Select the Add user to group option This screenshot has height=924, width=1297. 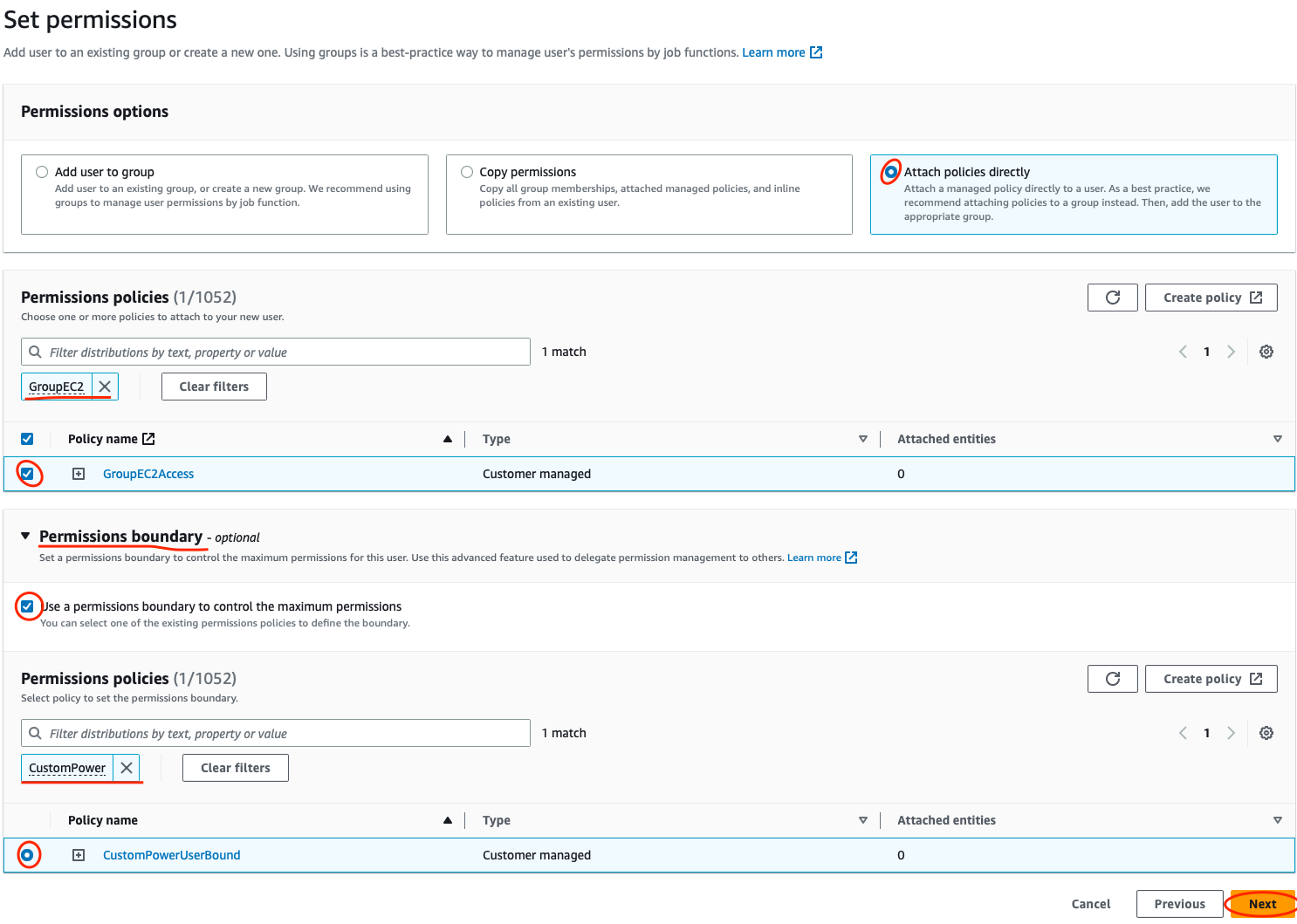42,172
